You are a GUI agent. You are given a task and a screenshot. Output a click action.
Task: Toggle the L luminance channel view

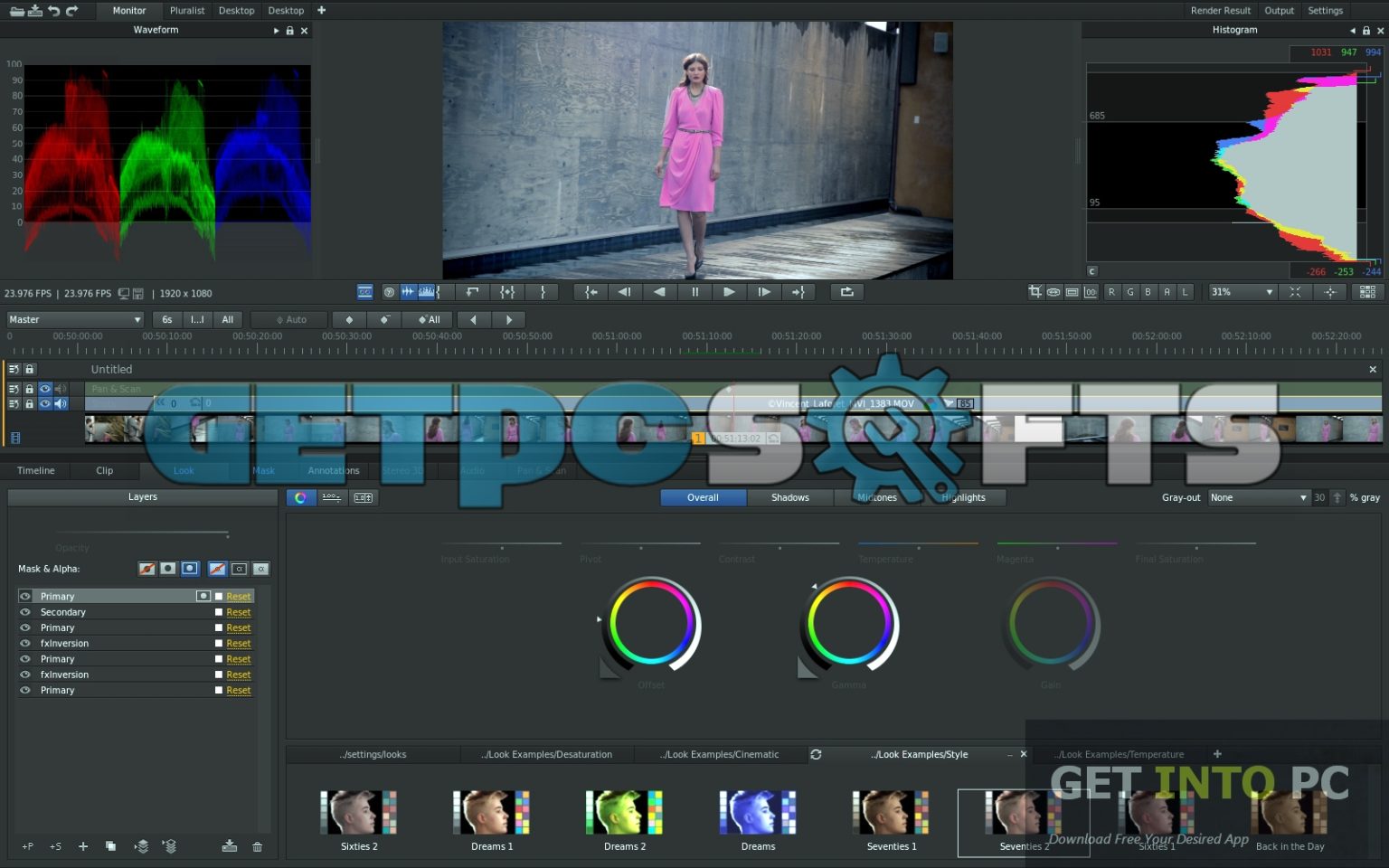(1185, 292)
